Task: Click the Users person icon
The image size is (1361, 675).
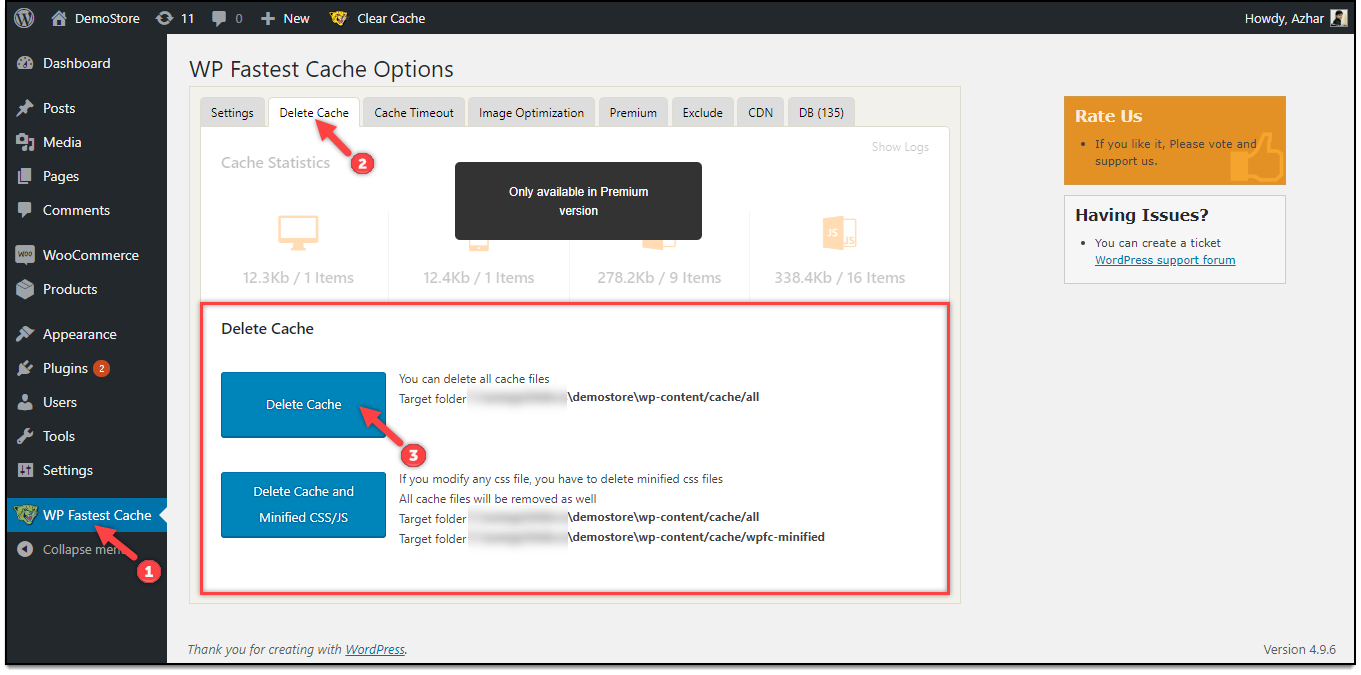Action: [26, 402]
